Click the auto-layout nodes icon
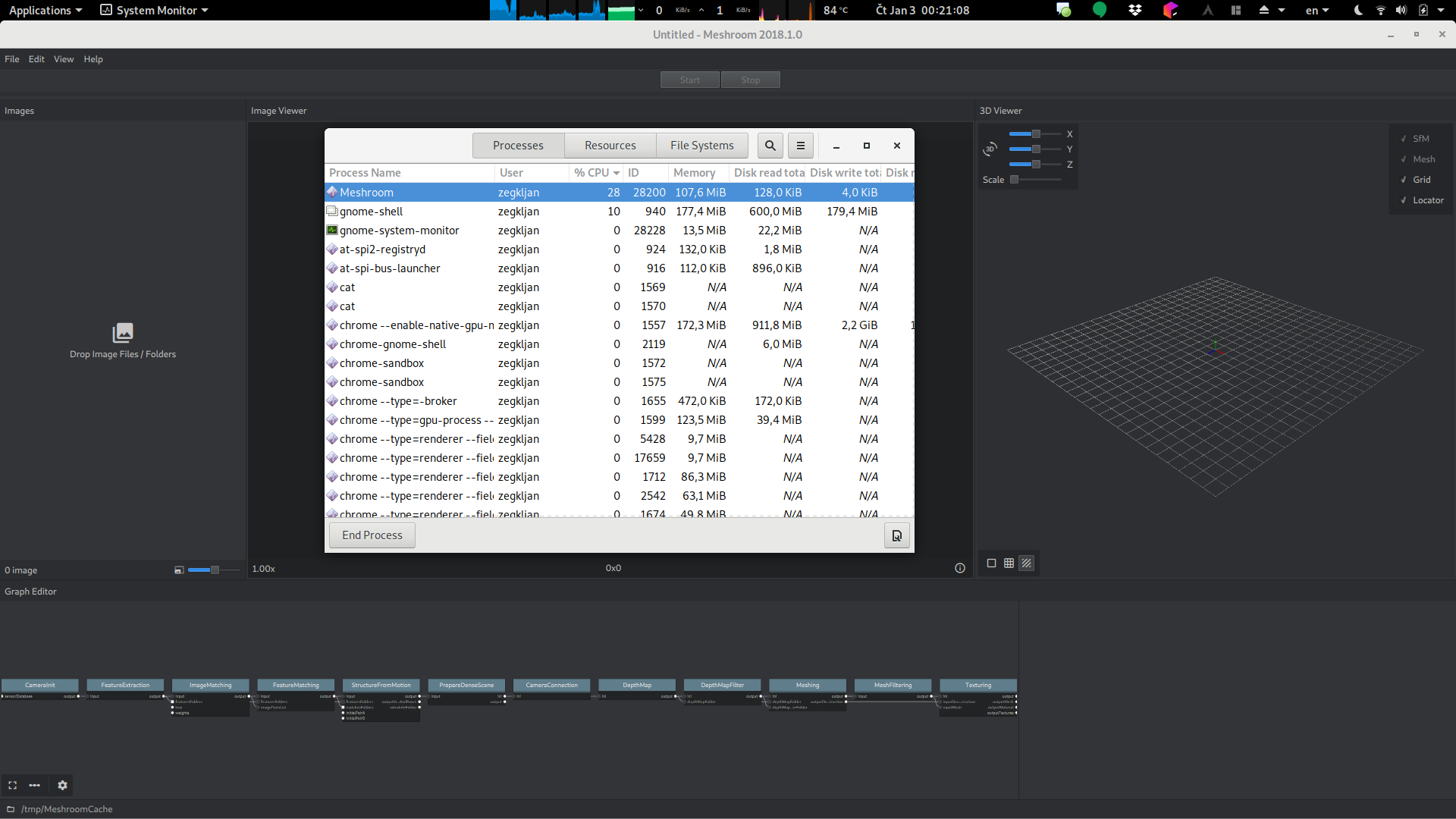The width and height of the screenshot is (1456, 819). [x=34, y=786]
